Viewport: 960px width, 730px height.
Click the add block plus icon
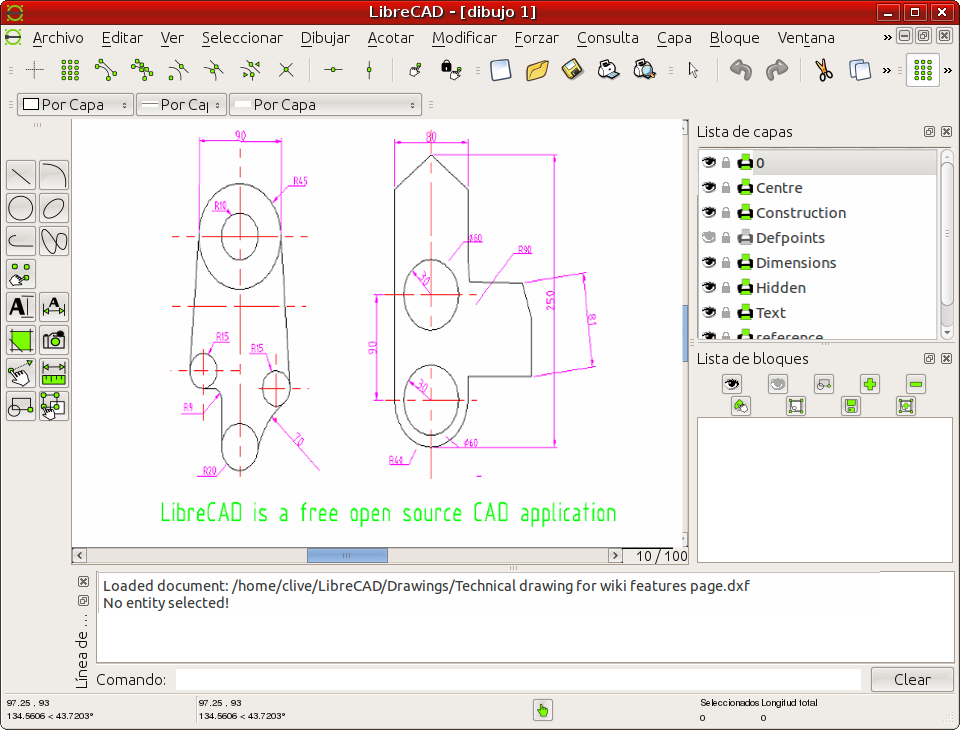coord(870,383)
